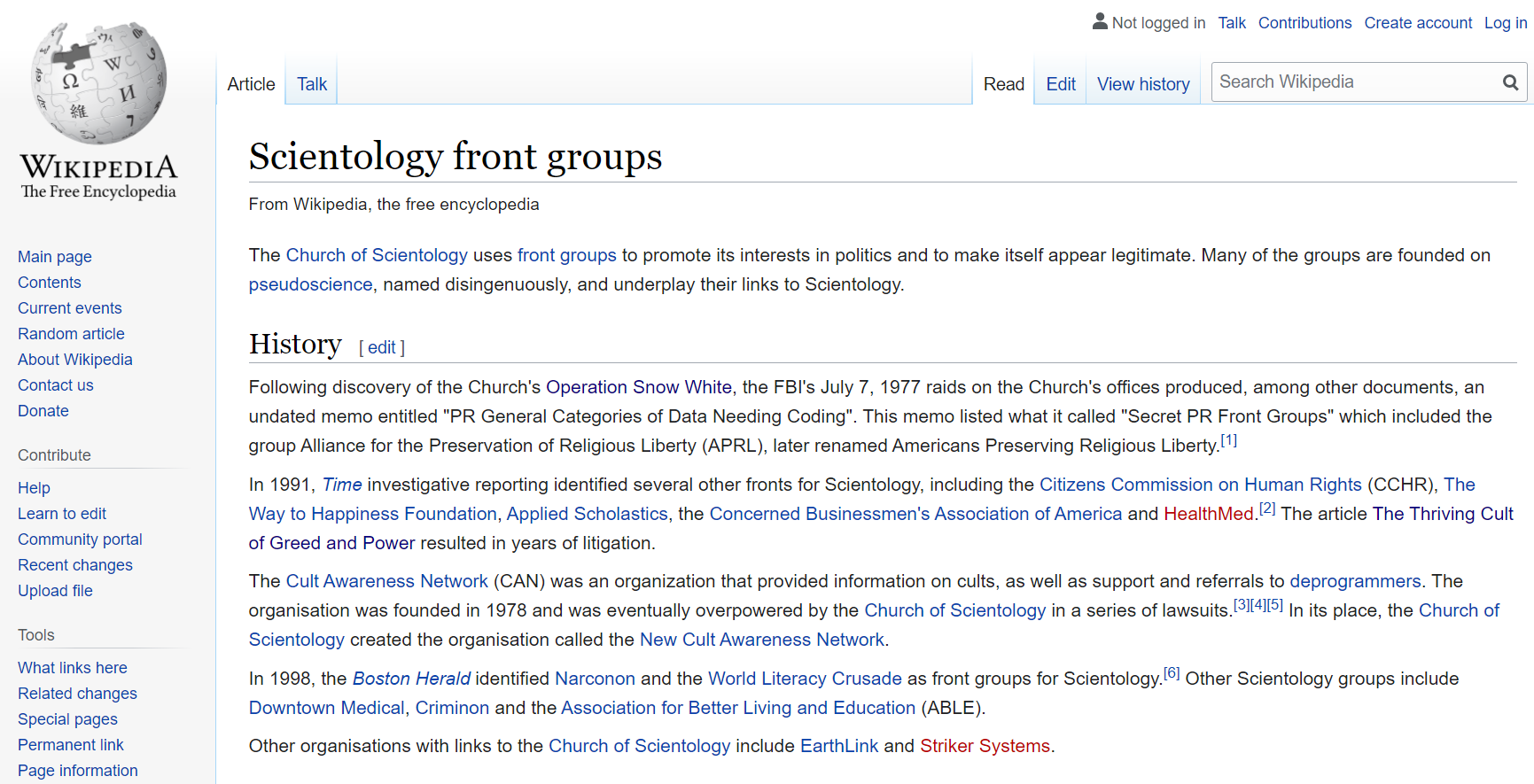This screenshot has height=784, width=1534.
Task: Click footnote reference [2]
Action: tap(1267, 508)
